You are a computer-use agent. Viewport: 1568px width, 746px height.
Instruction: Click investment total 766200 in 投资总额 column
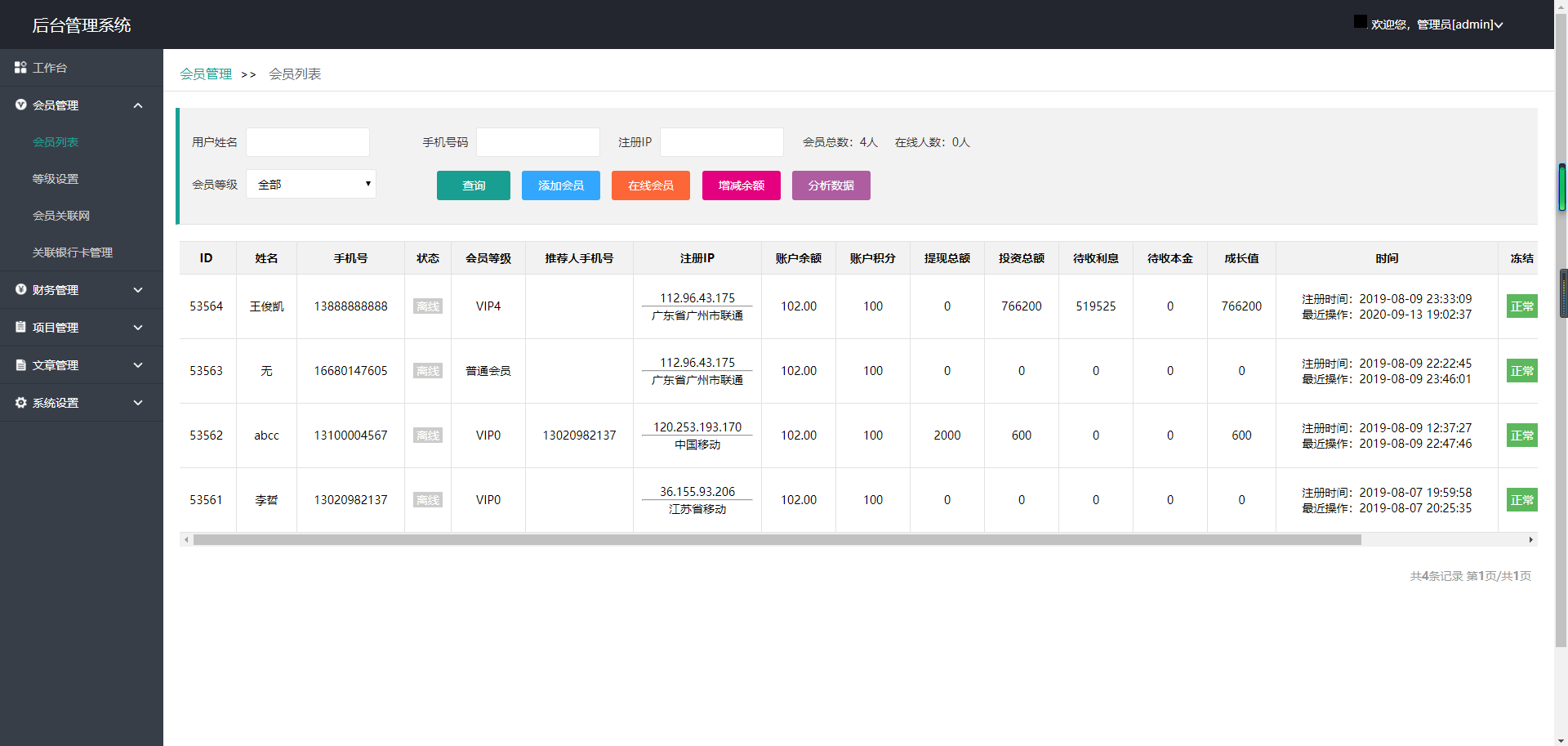click(x=1022, y=306)
